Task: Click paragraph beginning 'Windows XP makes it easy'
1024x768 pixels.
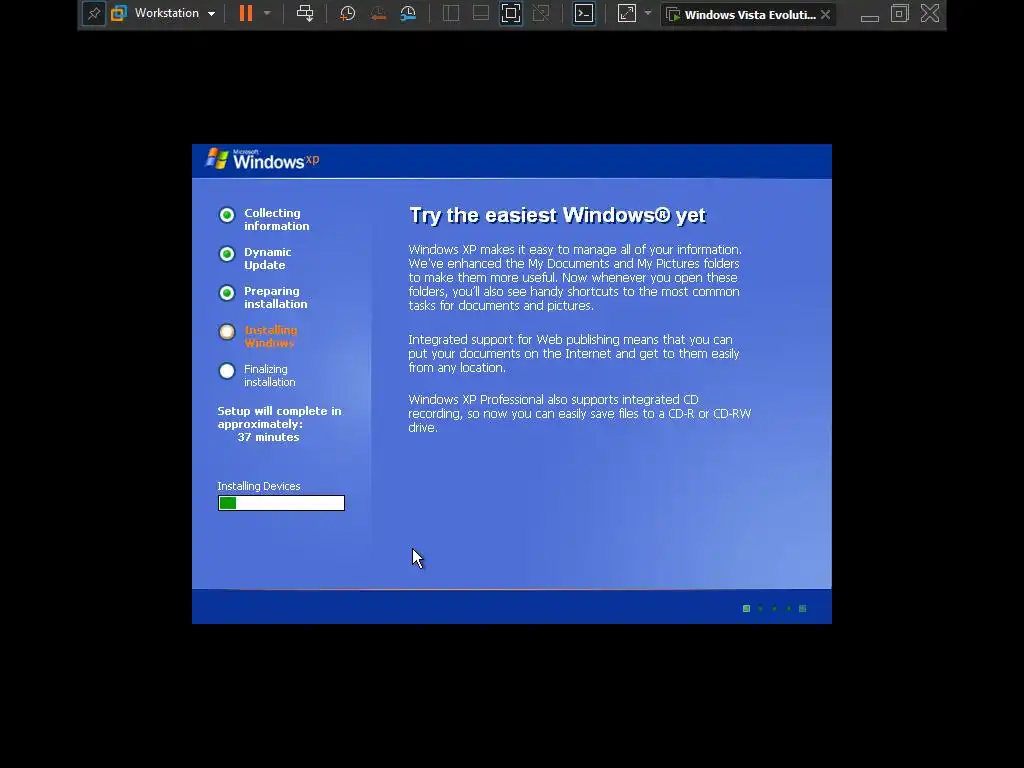Action: pos(575,278)
